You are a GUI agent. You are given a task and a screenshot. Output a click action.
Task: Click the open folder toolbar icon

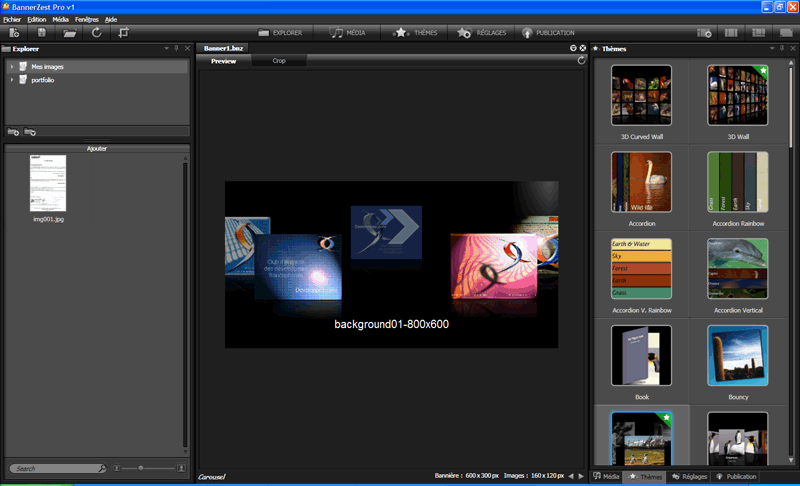[68, 33]
